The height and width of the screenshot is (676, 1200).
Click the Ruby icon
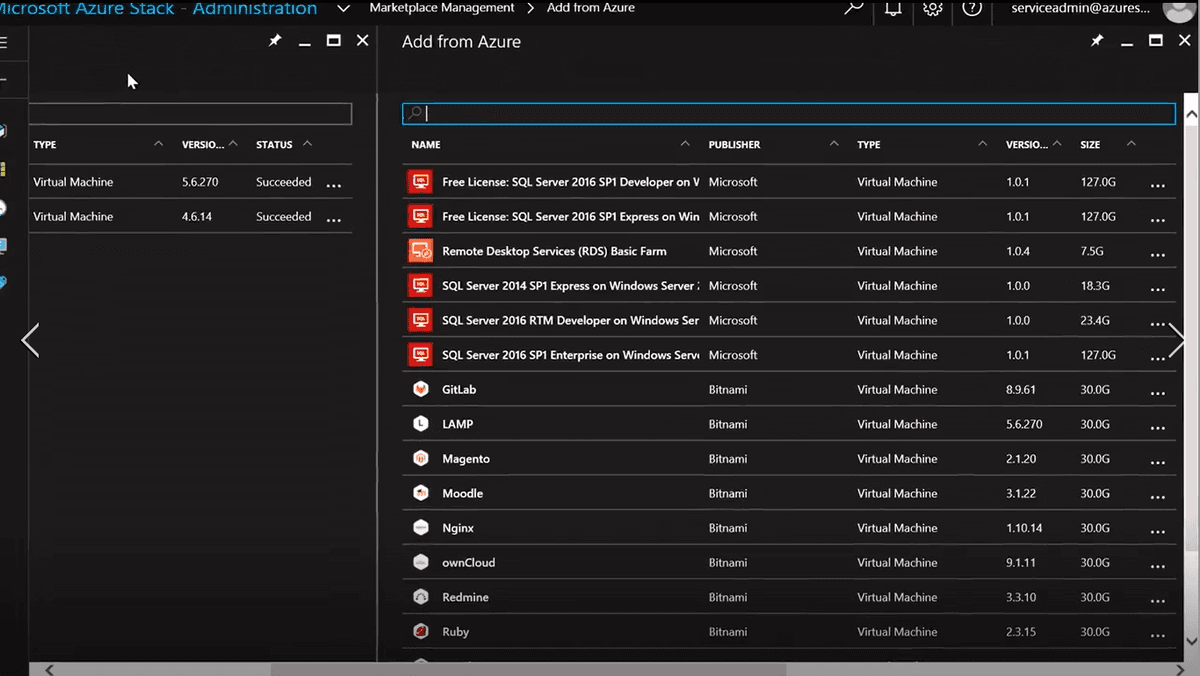pos(421,632)
